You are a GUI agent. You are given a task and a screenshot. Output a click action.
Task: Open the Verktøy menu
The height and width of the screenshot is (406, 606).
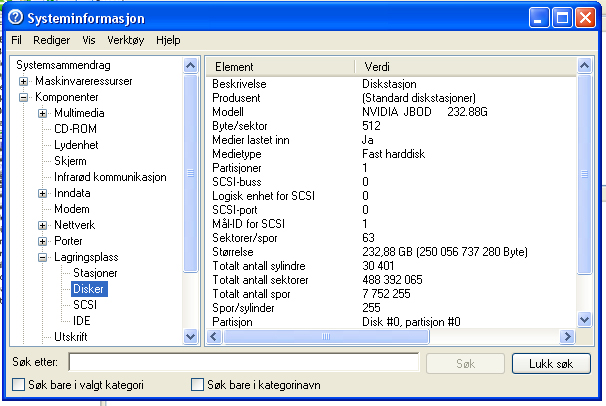click(126, 40)
